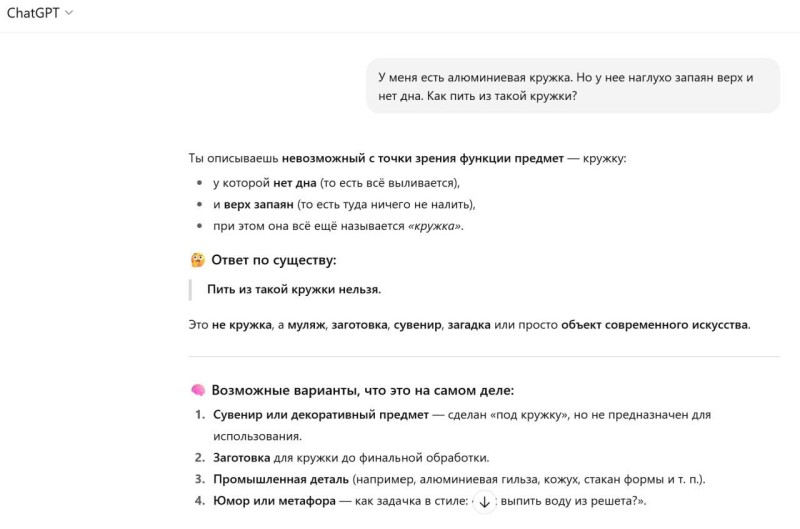Click the italic word «кружка» in the third bullet
This screenshot has width=800, height=529.
pyautogui.click(x=435, y=226)
